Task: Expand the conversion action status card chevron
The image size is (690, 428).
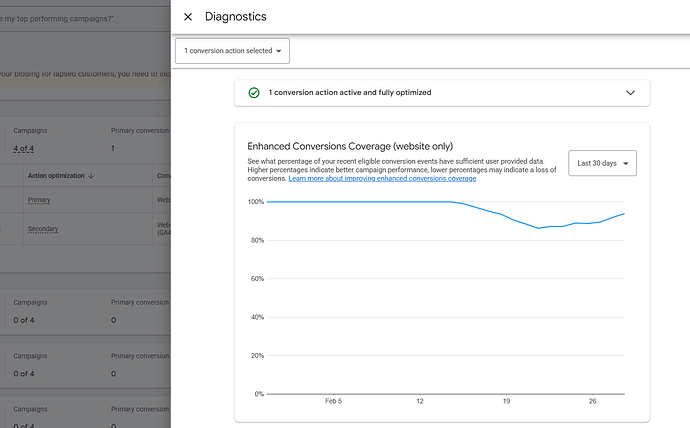Action: click(630, 93)
